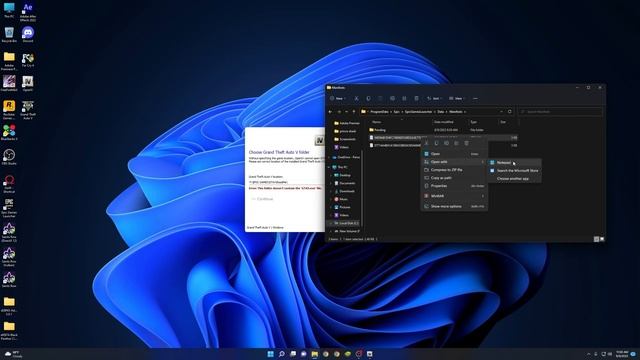Launch Rockstar Games Launcher desktop icon
The width and height of the screenshot is (640, 360).
coord(9,109)
